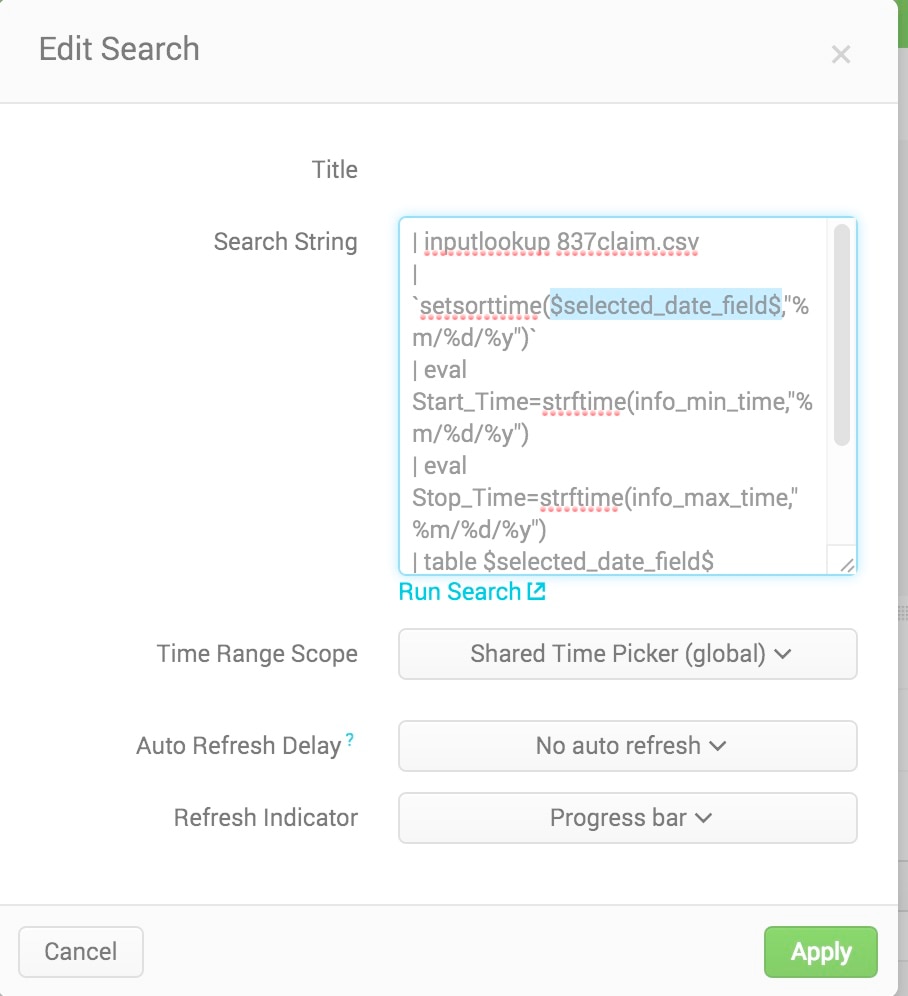Place cursor in the inputlookup 837claim.csv line

[560, 242]
